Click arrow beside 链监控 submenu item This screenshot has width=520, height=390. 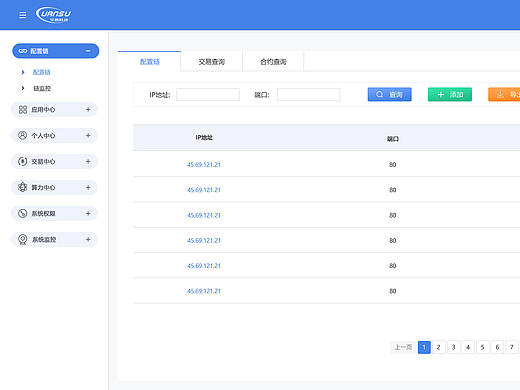click(x=23, y=88)
